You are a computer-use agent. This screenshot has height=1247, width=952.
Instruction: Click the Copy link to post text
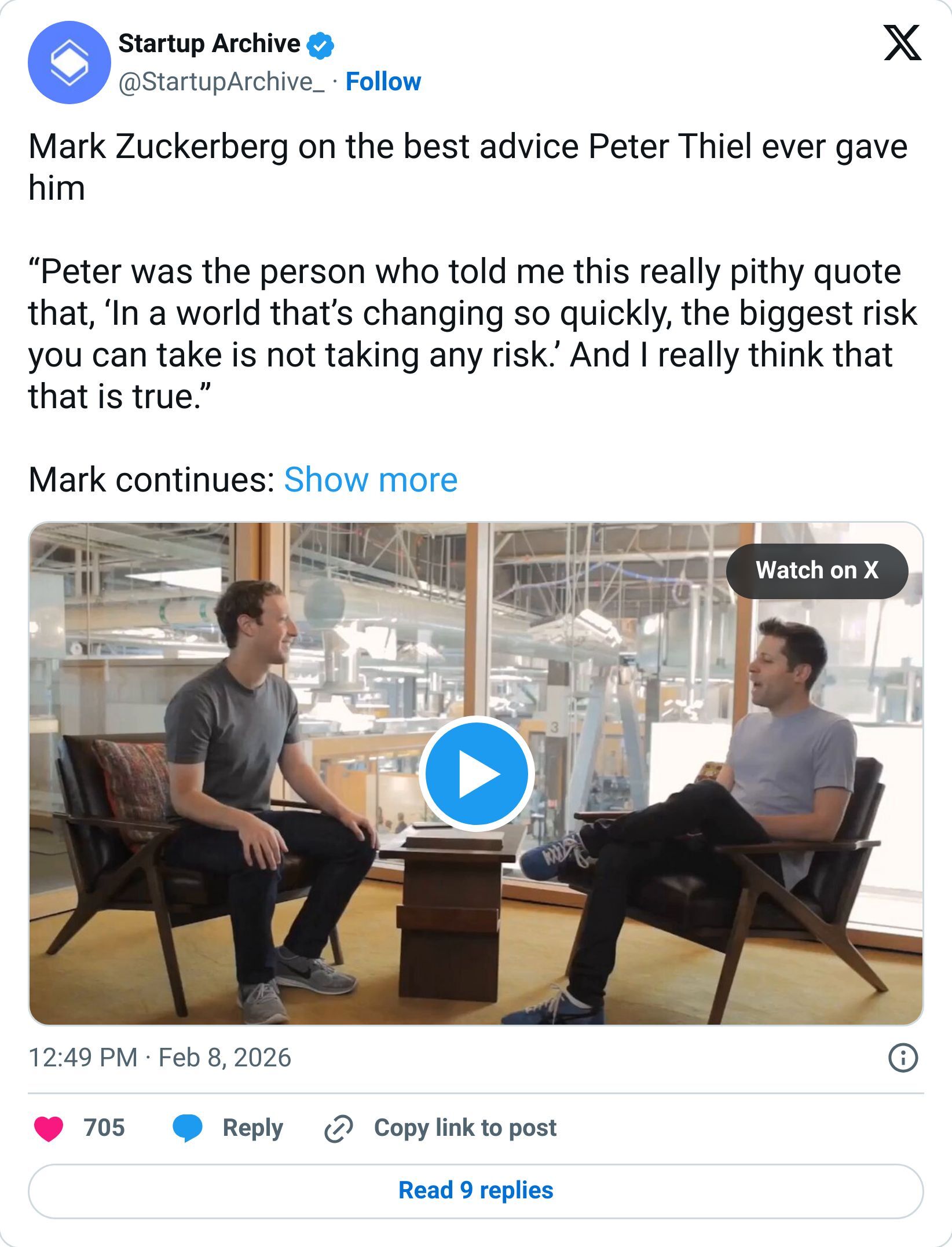pos(465,1128)
